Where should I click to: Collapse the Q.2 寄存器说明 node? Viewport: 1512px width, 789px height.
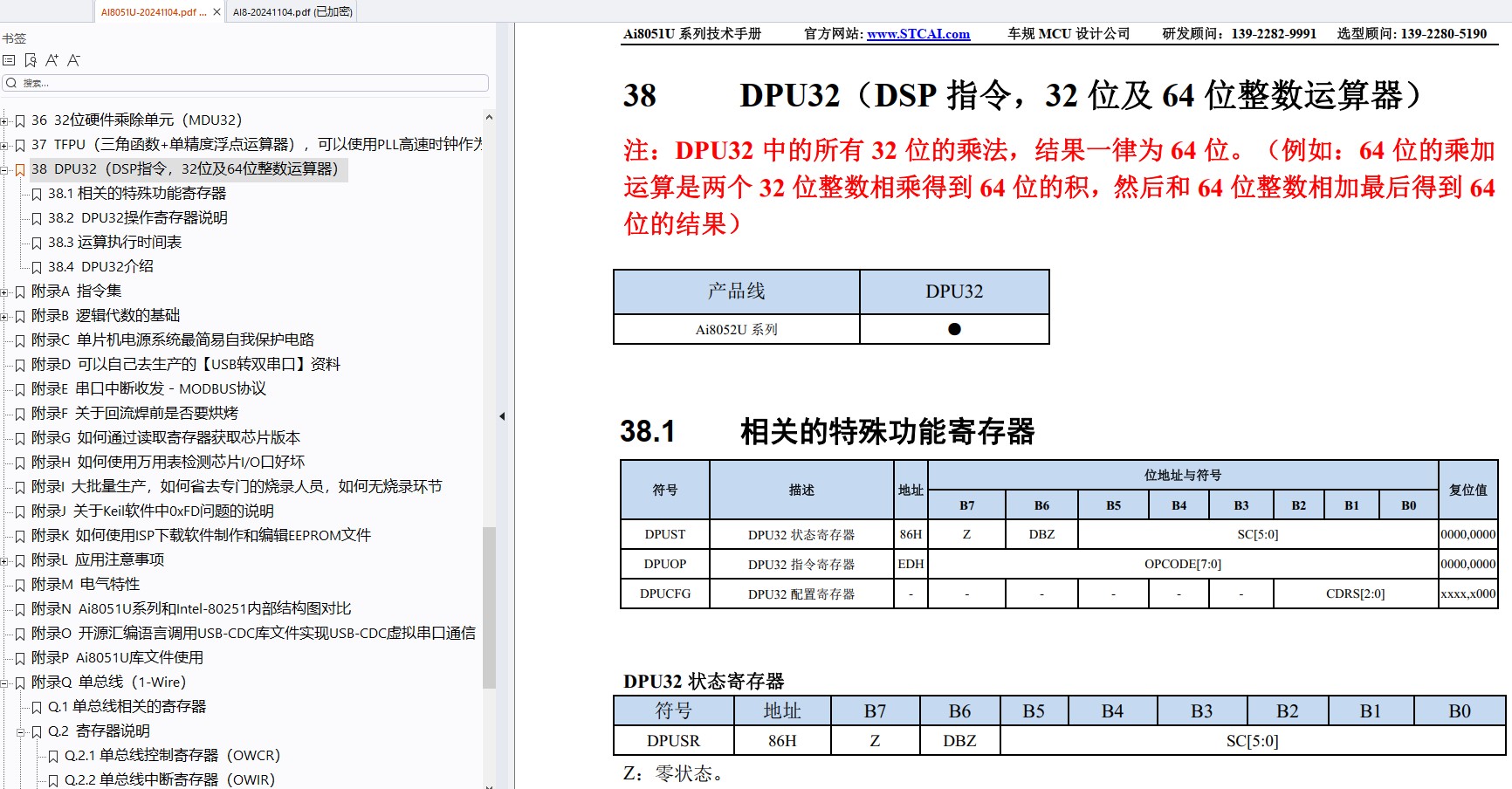21,732
